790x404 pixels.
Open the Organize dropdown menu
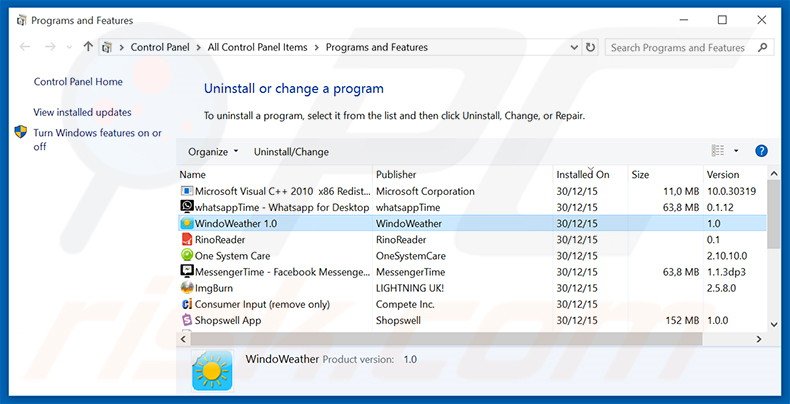[213, 152]
